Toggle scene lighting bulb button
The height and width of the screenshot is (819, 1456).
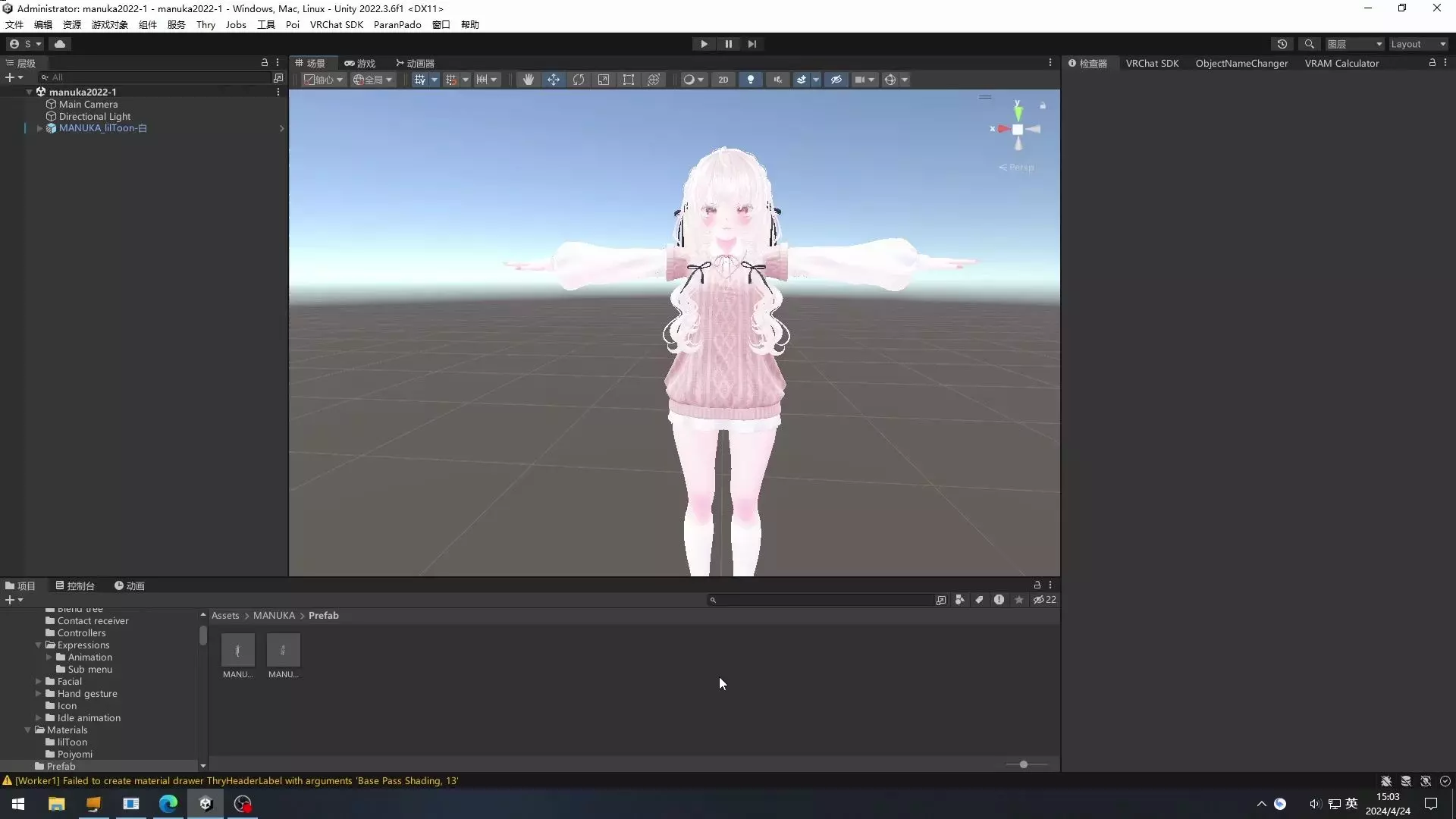pyautogui.click(x=751, y=80)
